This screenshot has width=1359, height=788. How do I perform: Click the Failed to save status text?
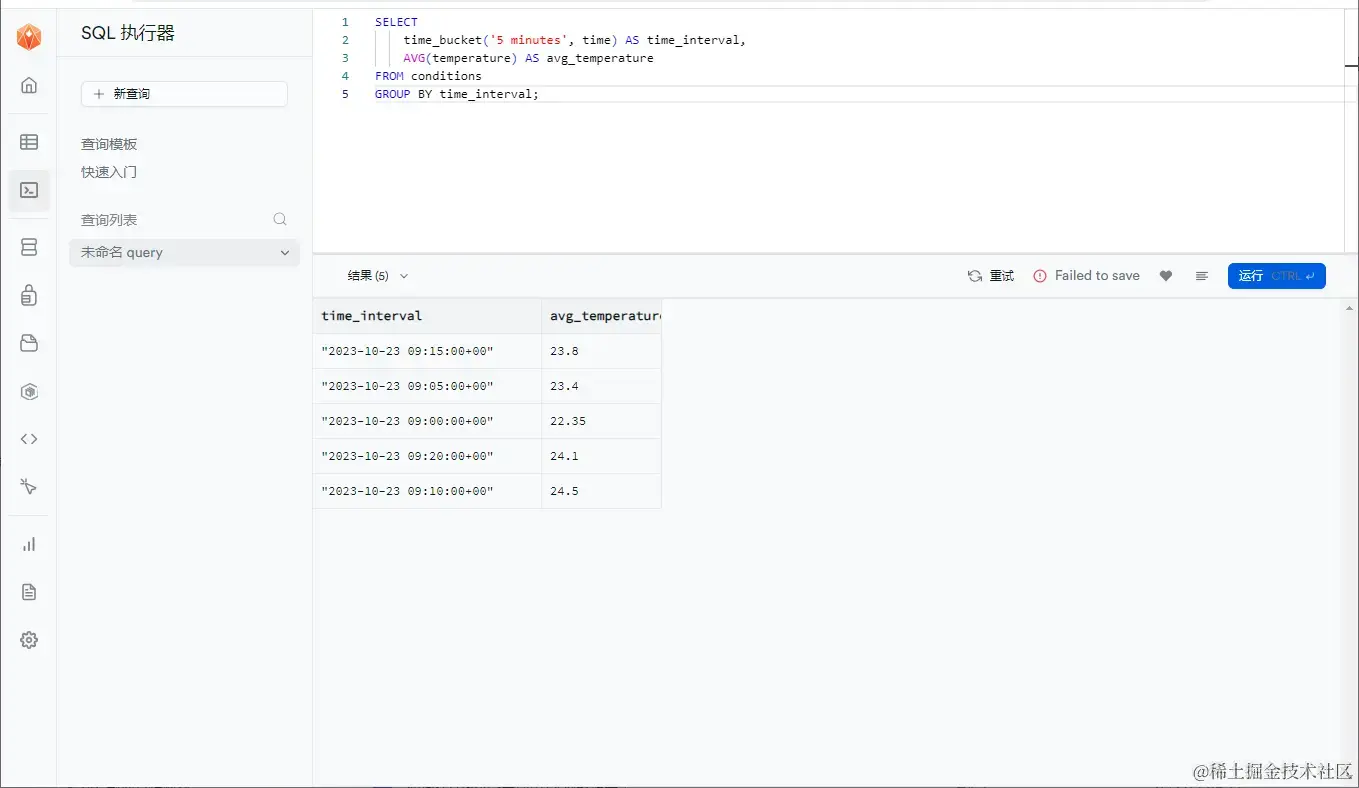[x=1097, y=276]
